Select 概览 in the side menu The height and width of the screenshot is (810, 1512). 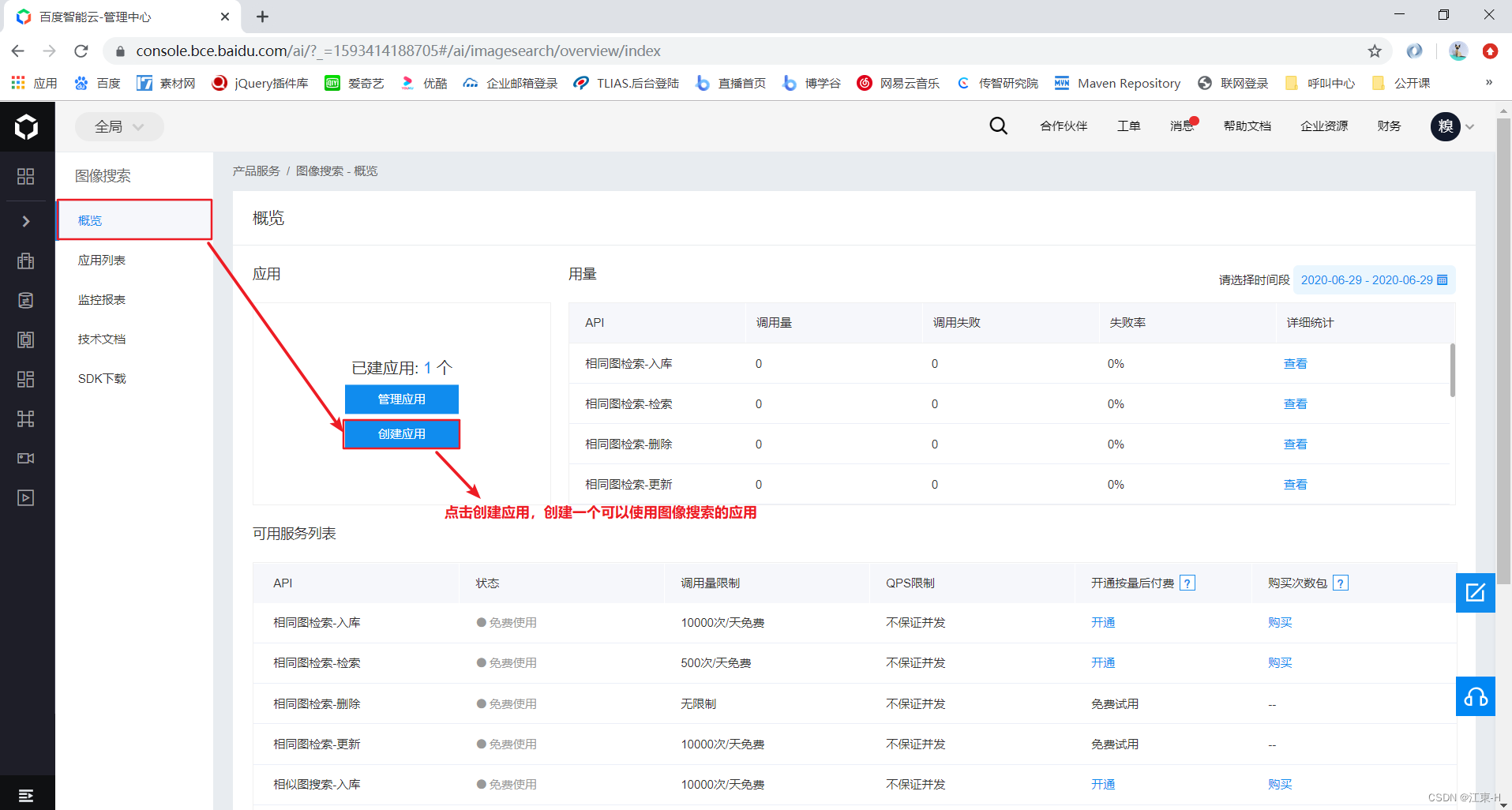134,220
